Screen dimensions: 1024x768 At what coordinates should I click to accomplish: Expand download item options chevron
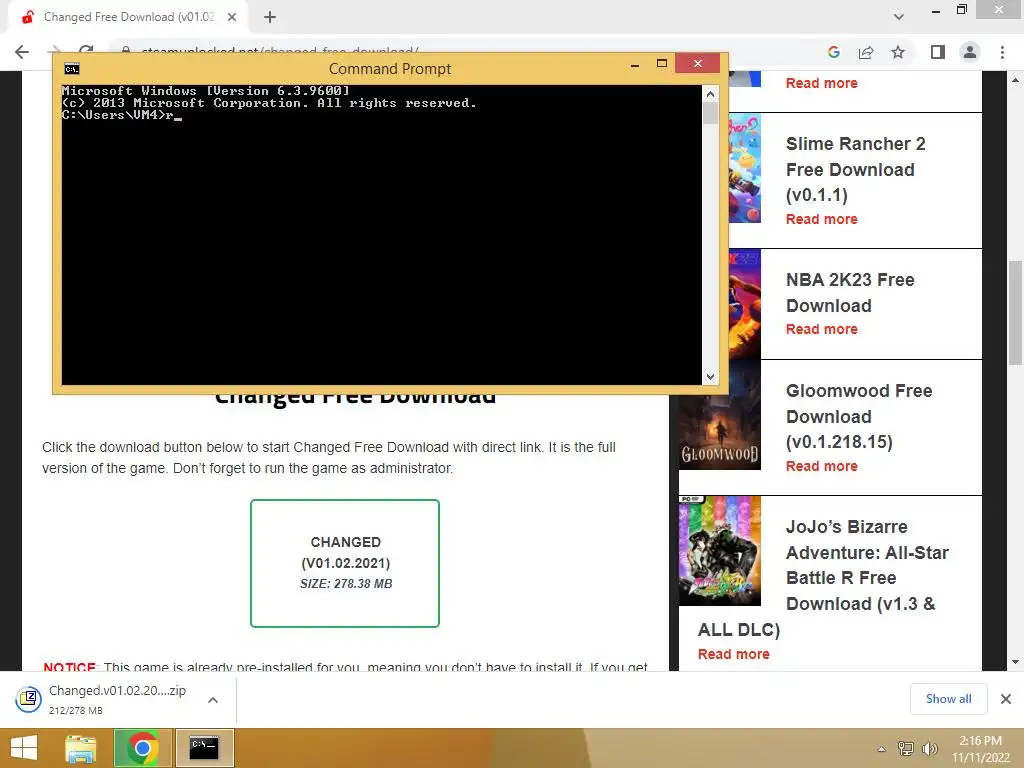tap(213, 699)
